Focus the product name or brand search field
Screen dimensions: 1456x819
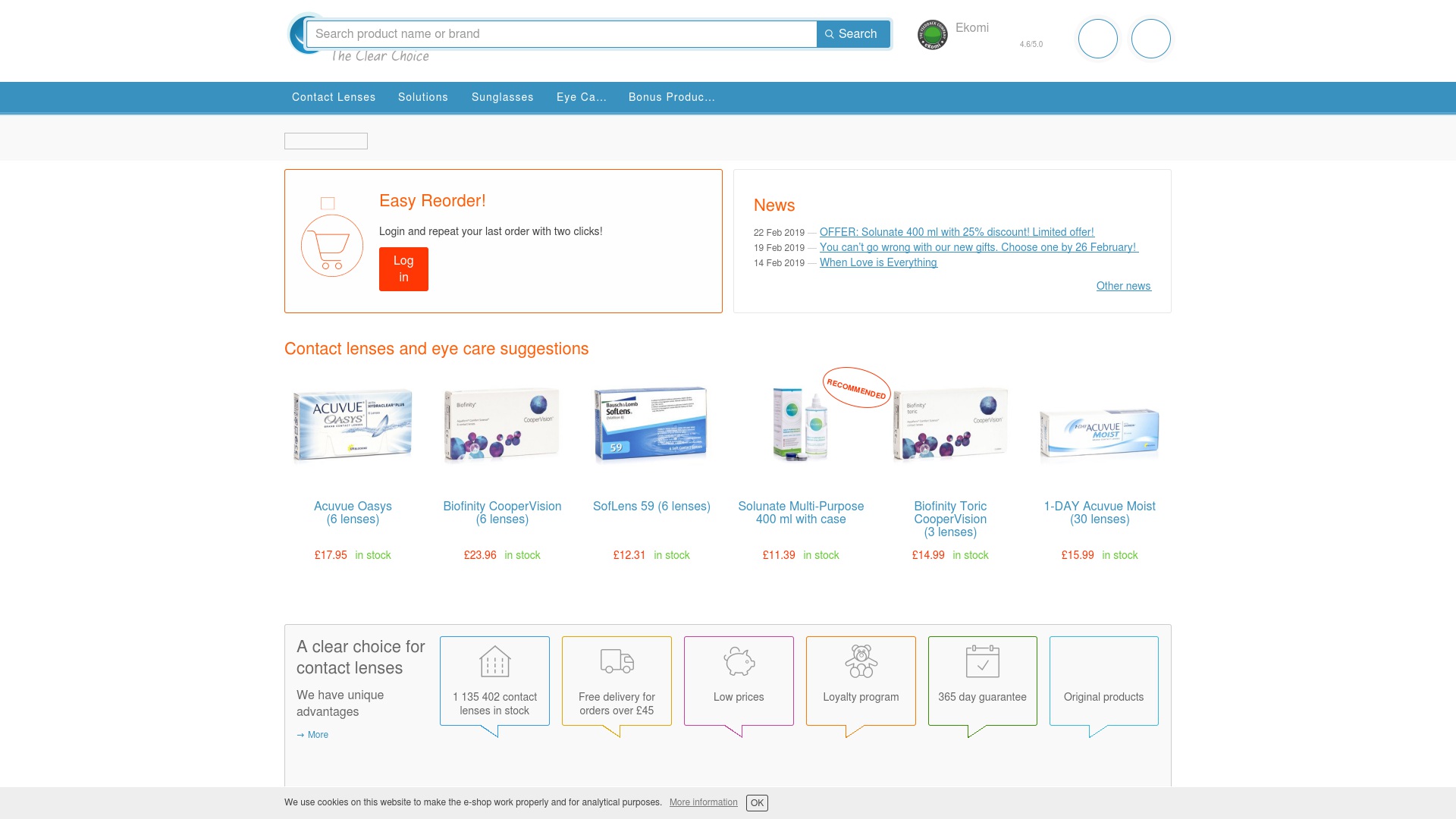[562, 34]
